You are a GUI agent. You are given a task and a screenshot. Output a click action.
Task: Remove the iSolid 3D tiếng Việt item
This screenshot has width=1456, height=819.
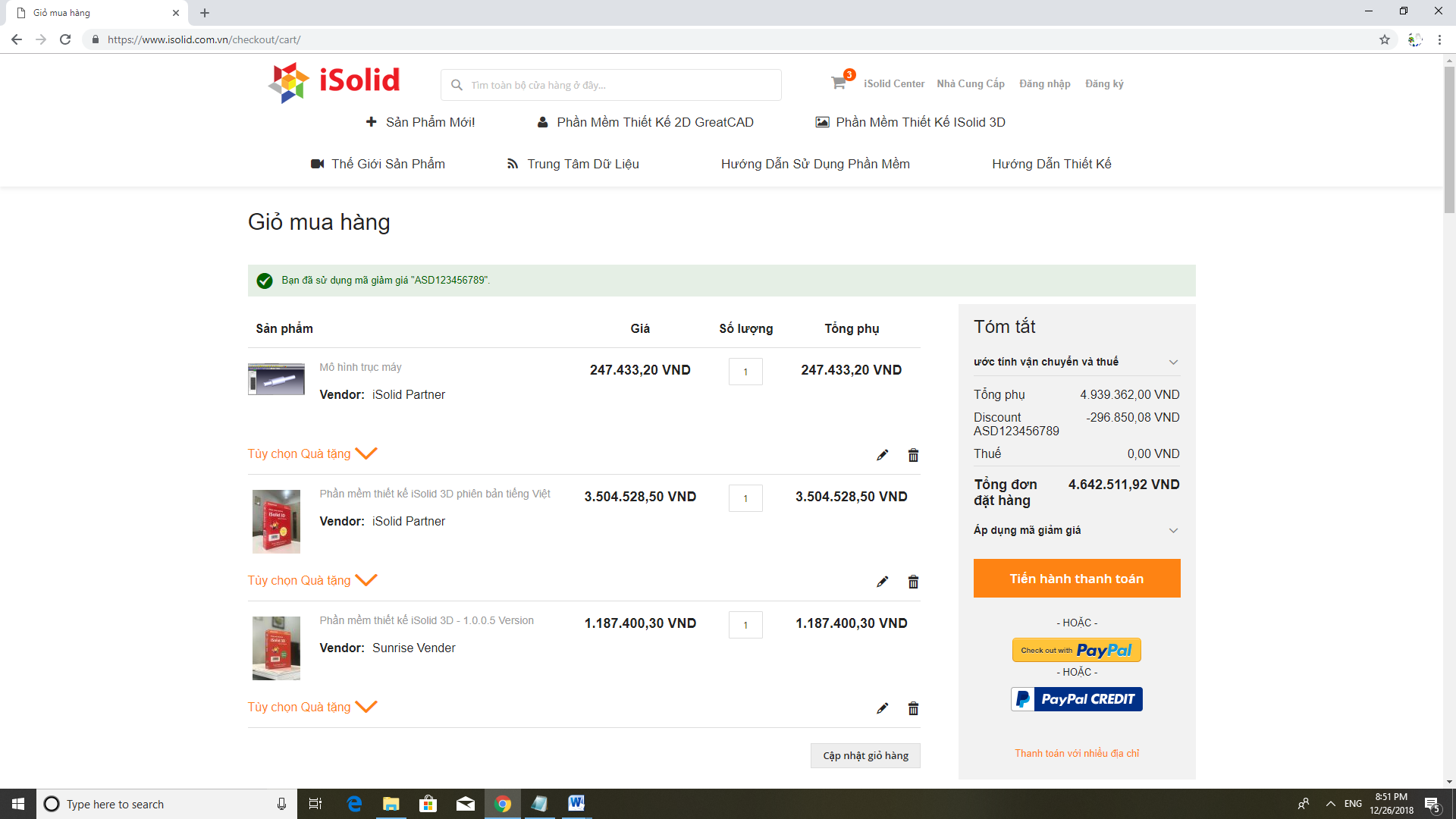913,582
